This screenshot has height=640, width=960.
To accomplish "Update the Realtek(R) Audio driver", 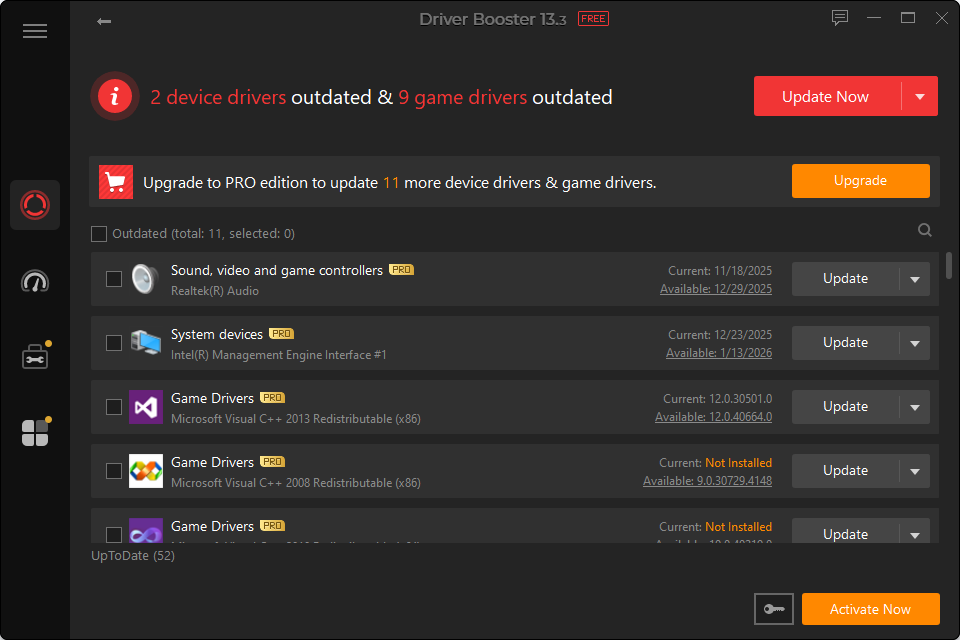I will (846, 279).
